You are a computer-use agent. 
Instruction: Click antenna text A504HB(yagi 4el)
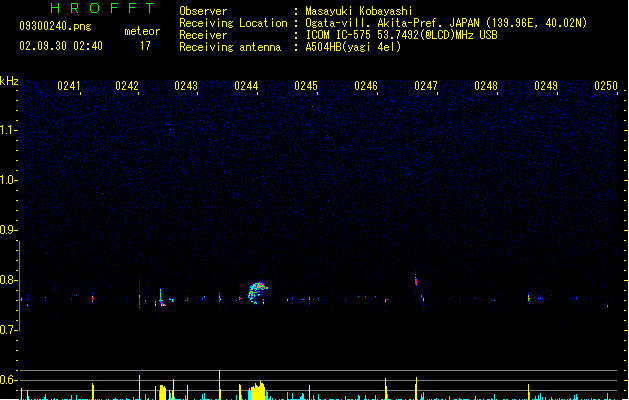(x=353, y=47)
